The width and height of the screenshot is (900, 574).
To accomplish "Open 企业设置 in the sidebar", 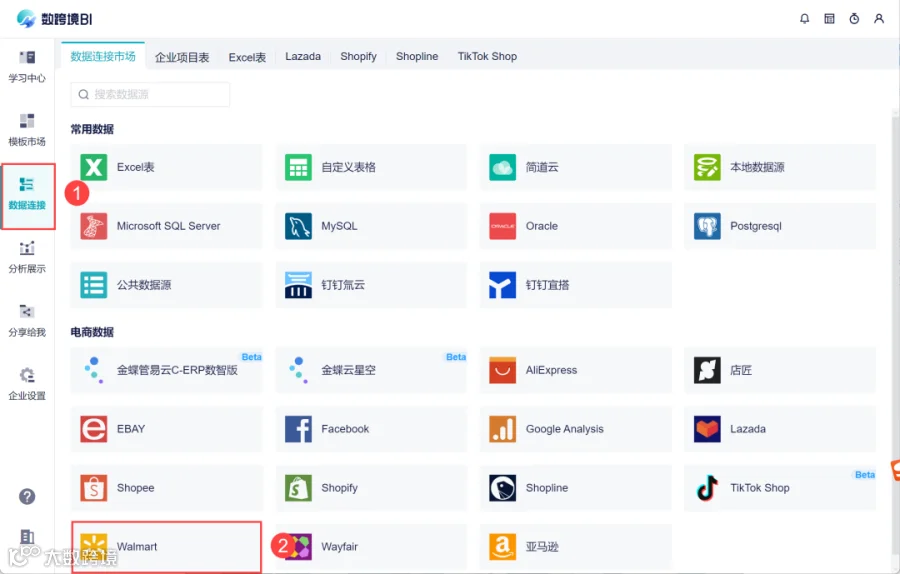I will pos(27,384).
